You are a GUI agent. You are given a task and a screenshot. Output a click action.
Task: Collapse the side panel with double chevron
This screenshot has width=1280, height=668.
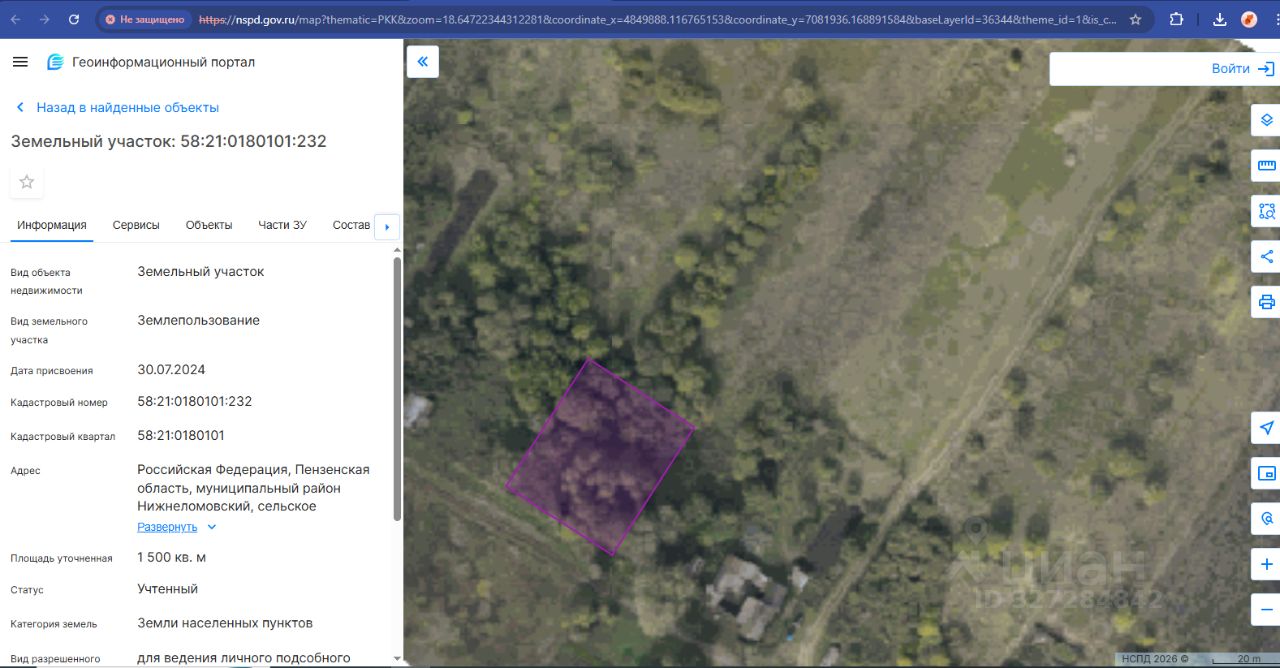pos(422,61)
